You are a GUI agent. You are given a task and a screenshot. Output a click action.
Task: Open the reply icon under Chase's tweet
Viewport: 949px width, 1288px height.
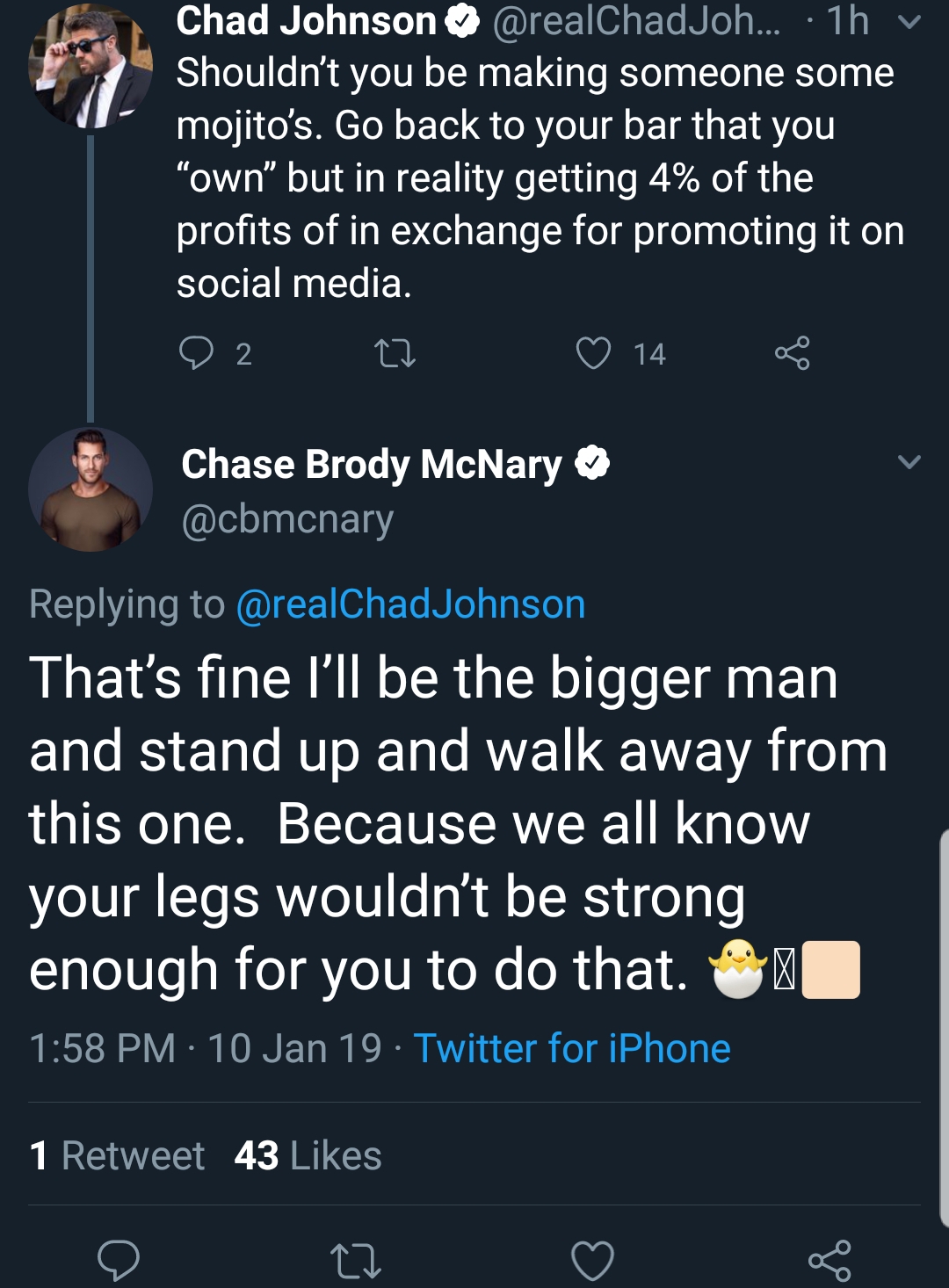[x=118, y=1261]
